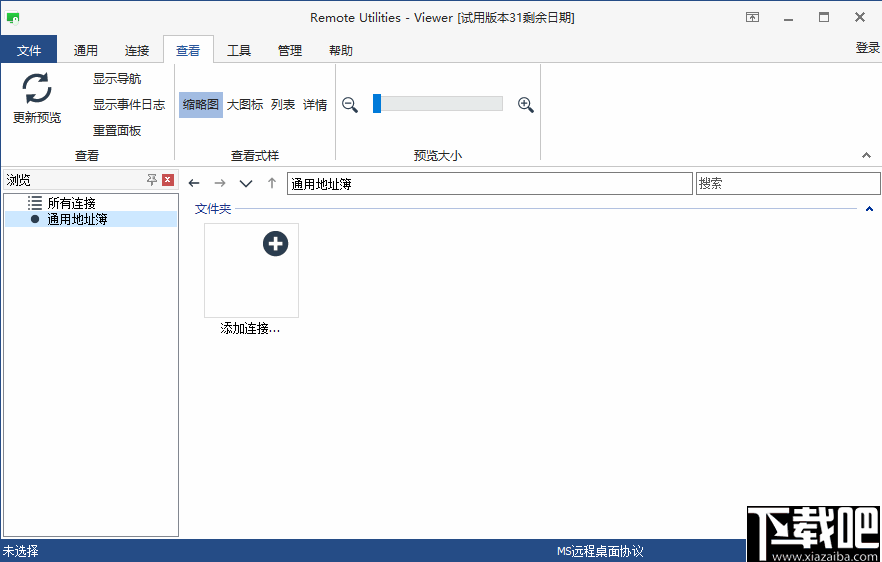Click the 更新预览 refresh icon
882x562 pixels.
(37, 89)
